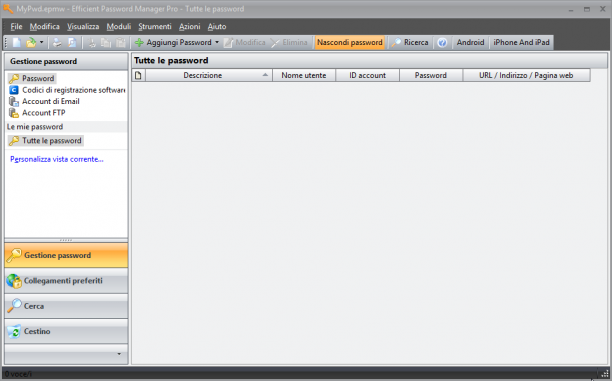Click the globe icon on Collegamenti preferiti
612x381 pixels.
(x=14, y=281)
